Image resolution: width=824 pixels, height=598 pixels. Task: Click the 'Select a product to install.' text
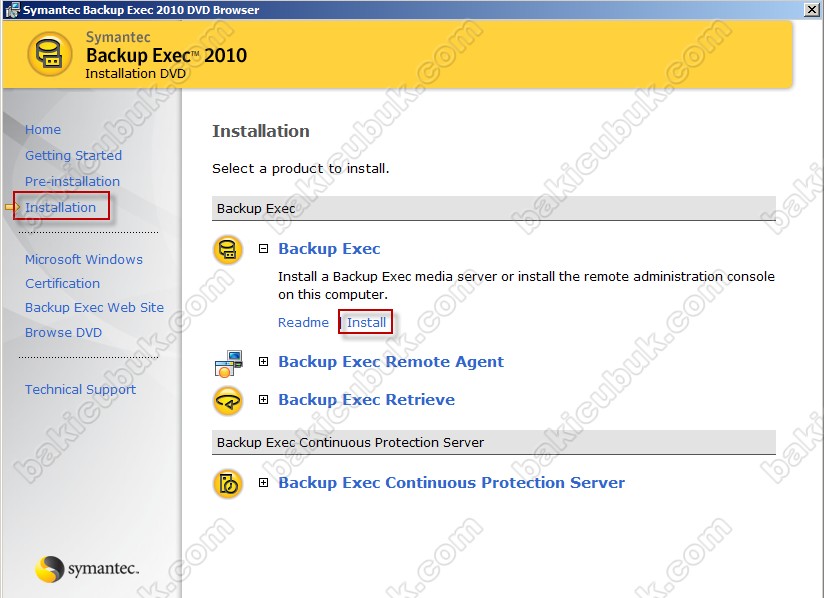(301, 169)
